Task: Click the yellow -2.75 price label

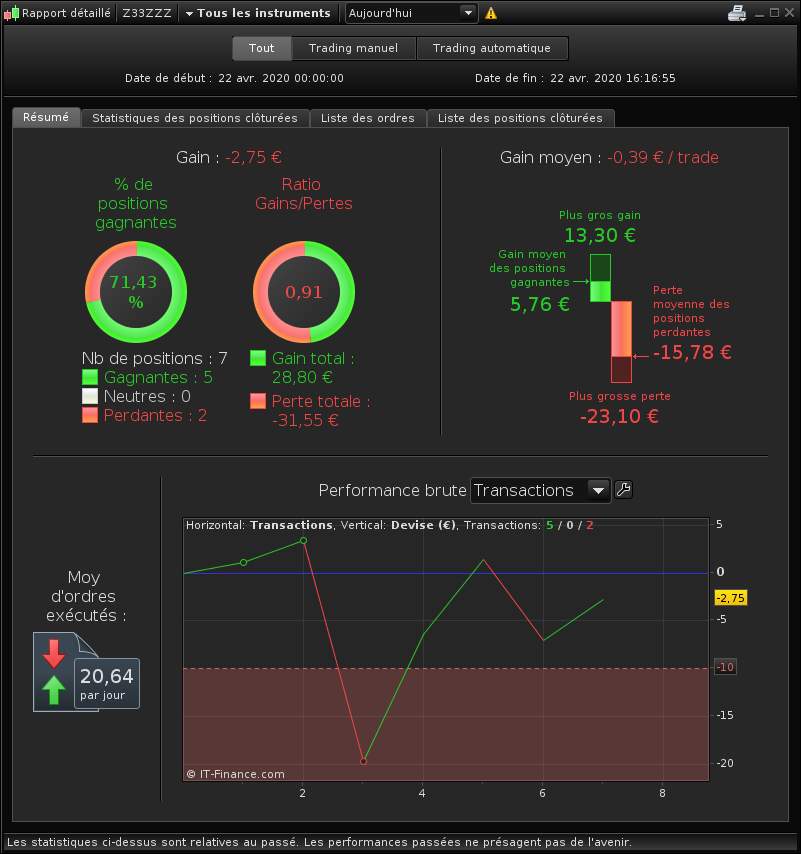Action: (x=730, y=598)
